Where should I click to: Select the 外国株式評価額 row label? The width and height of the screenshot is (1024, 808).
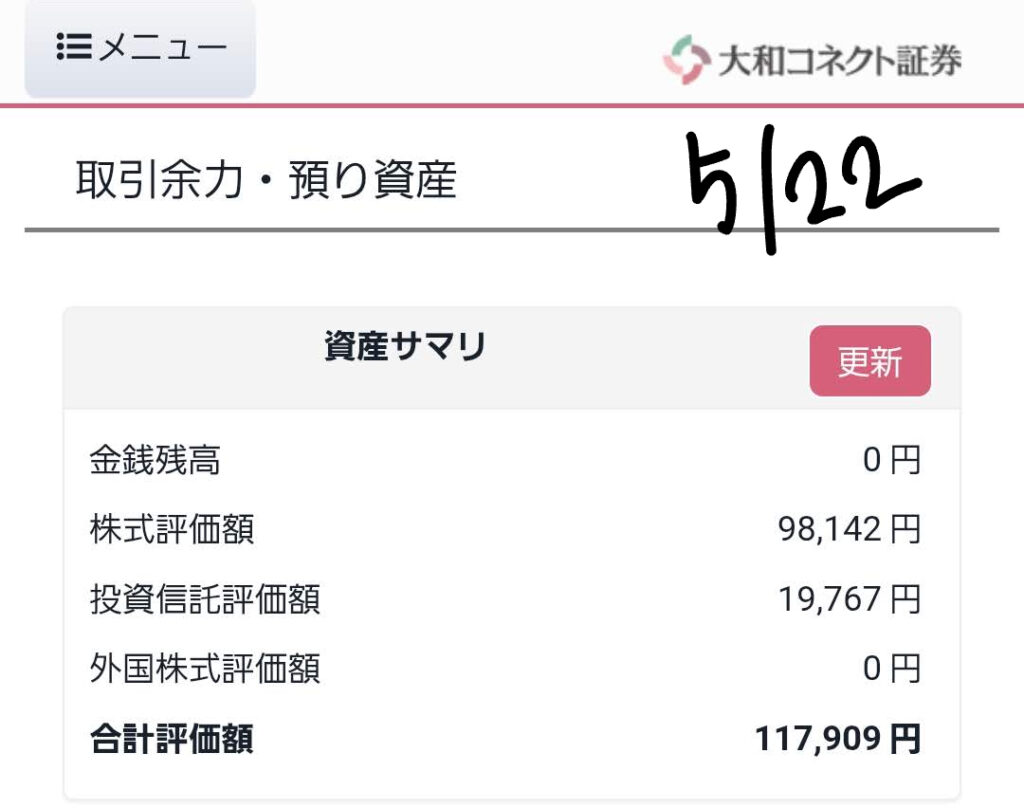click(205, 669)
